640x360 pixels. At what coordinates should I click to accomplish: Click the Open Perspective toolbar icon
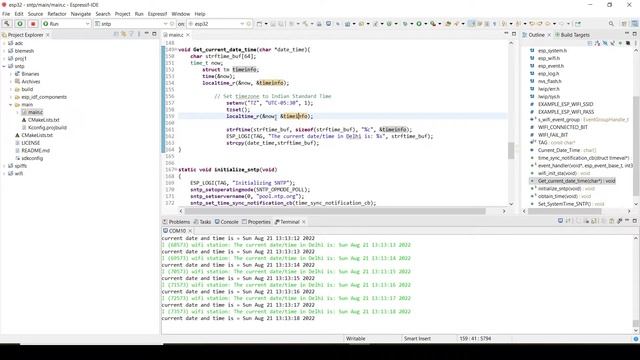(x=624, y=24)
